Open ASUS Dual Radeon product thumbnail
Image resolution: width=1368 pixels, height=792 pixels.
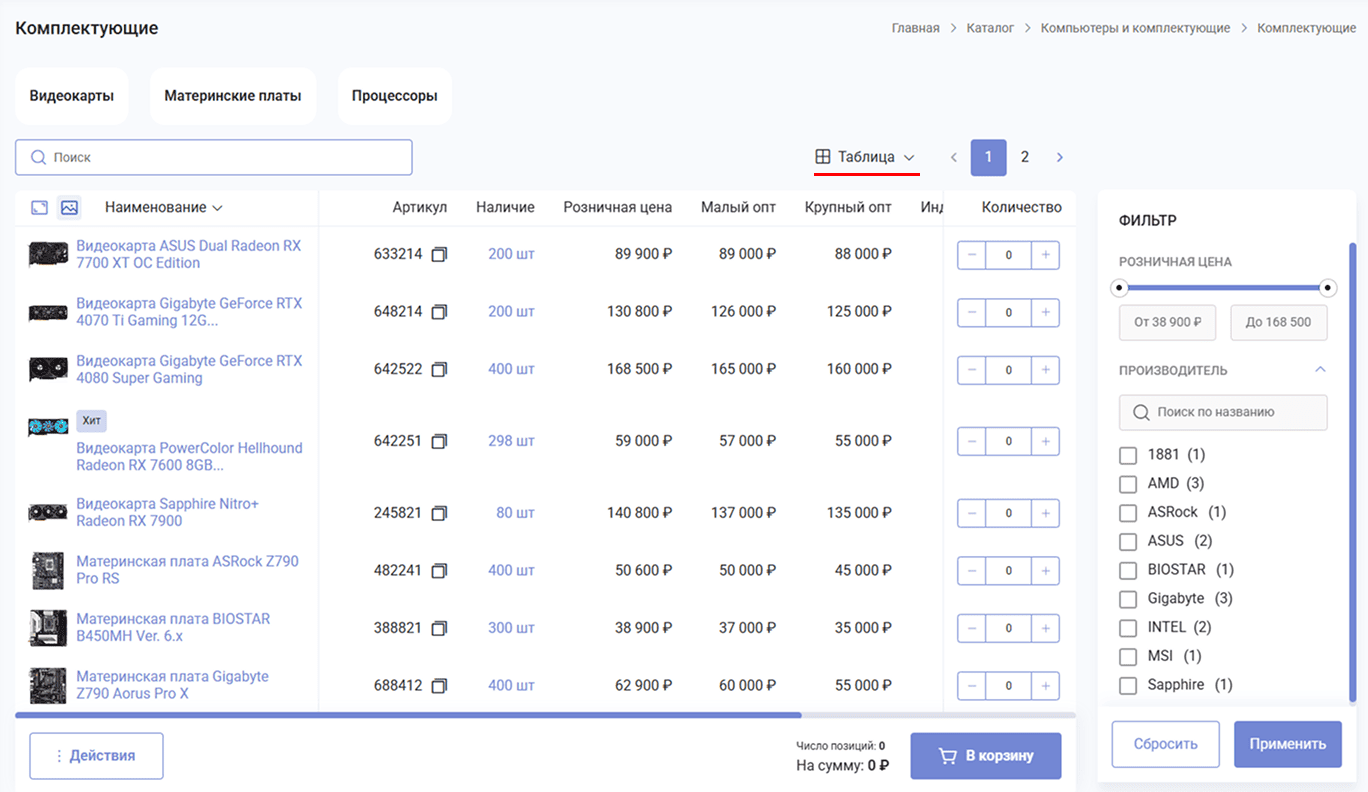pyautogui.click(x=48, y=254)
